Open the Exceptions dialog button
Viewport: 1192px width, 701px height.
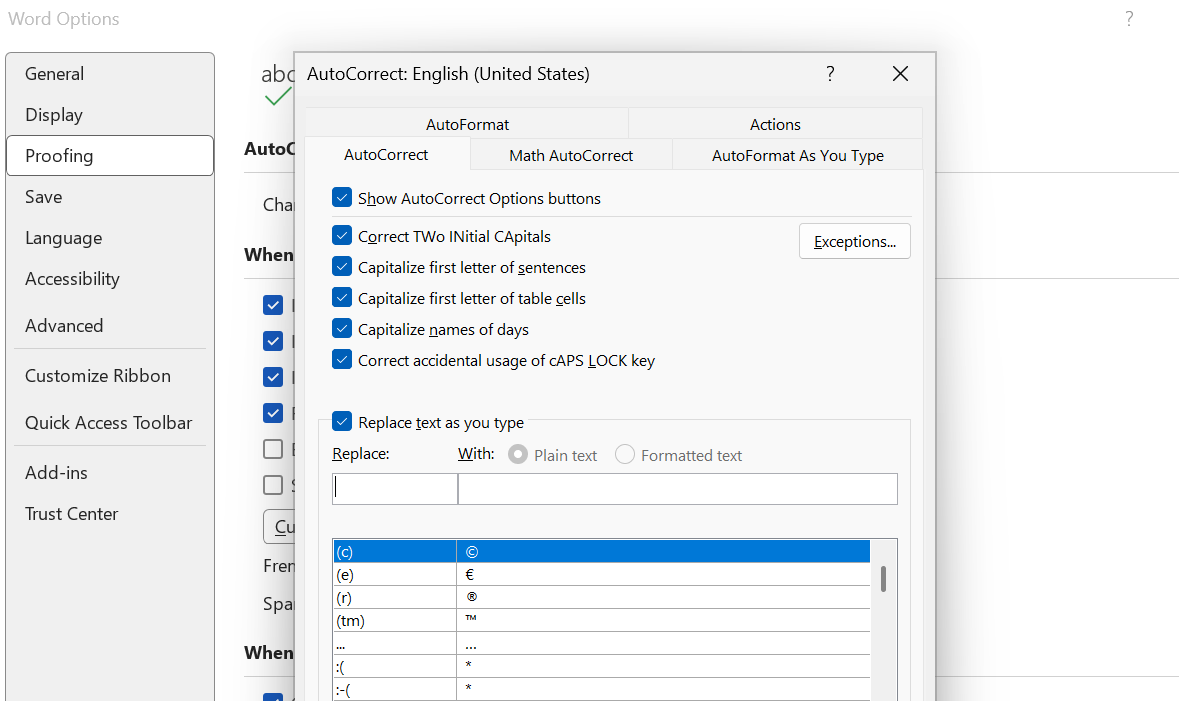coord(854,241)
